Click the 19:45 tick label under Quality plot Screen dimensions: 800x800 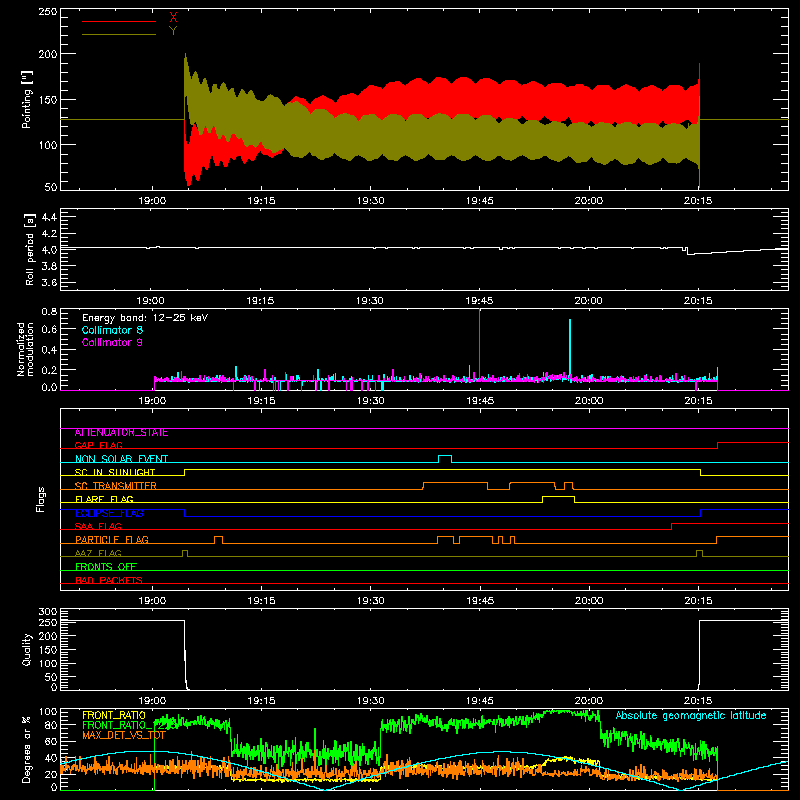(x=480, y=701)
